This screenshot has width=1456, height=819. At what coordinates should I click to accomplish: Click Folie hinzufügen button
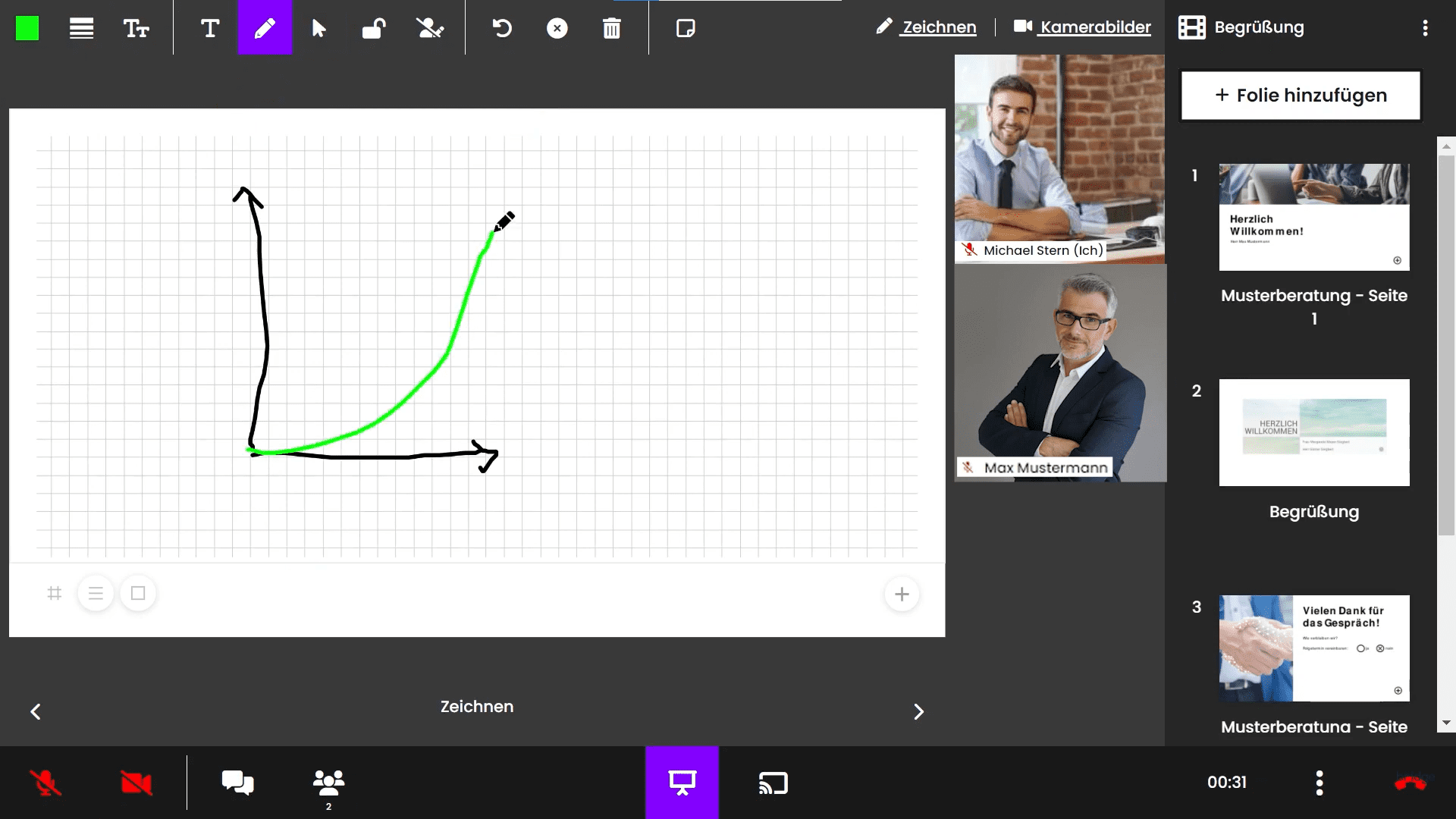tap(1301, 95)
